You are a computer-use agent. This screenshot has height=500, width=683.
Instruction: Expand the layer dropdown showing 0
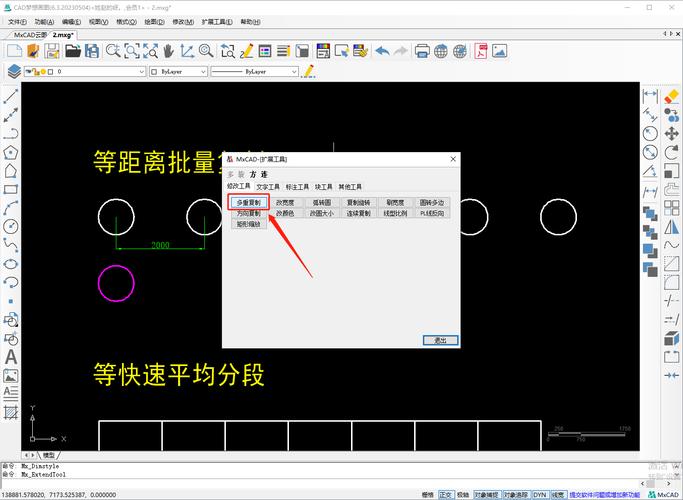coord(85,71)
